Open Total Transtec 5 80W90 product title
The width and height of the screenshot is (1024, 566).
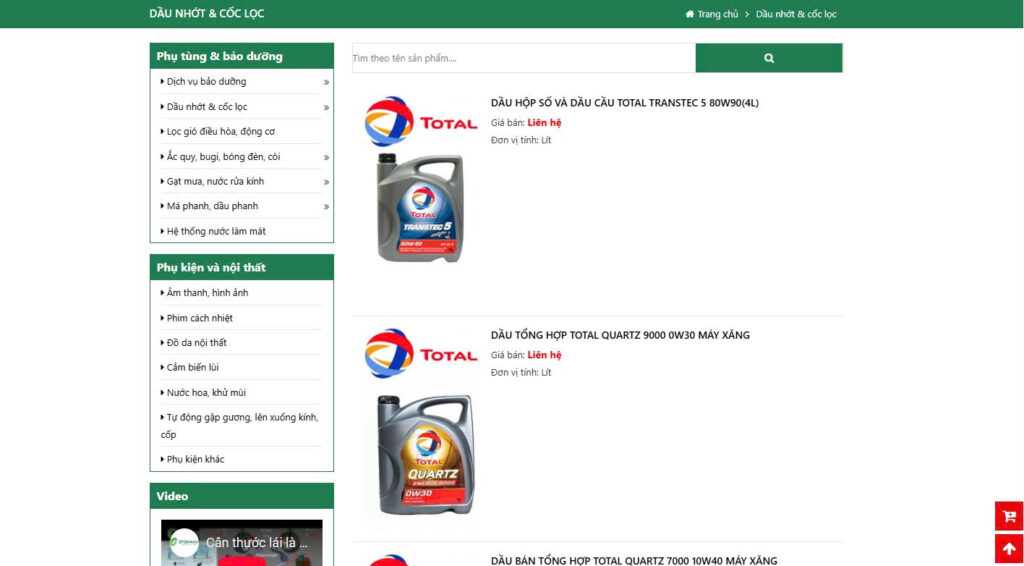(624, 102)
